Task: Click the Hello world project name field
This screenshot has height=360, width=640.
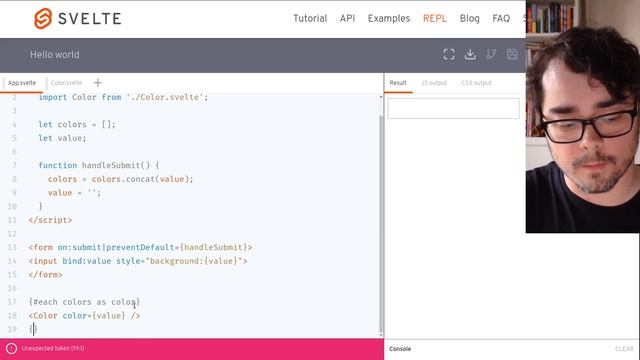Action: 55,55
